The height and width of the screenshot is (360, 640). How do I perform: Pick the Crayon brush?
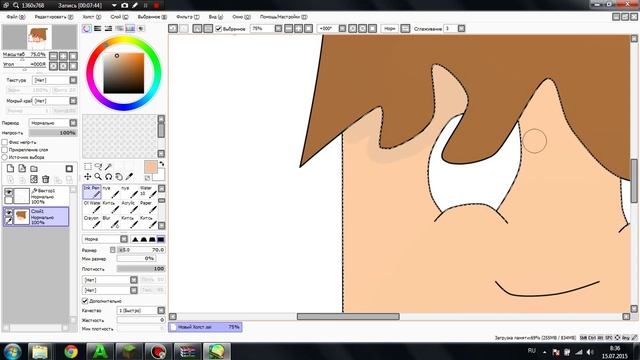click(92, 222)
